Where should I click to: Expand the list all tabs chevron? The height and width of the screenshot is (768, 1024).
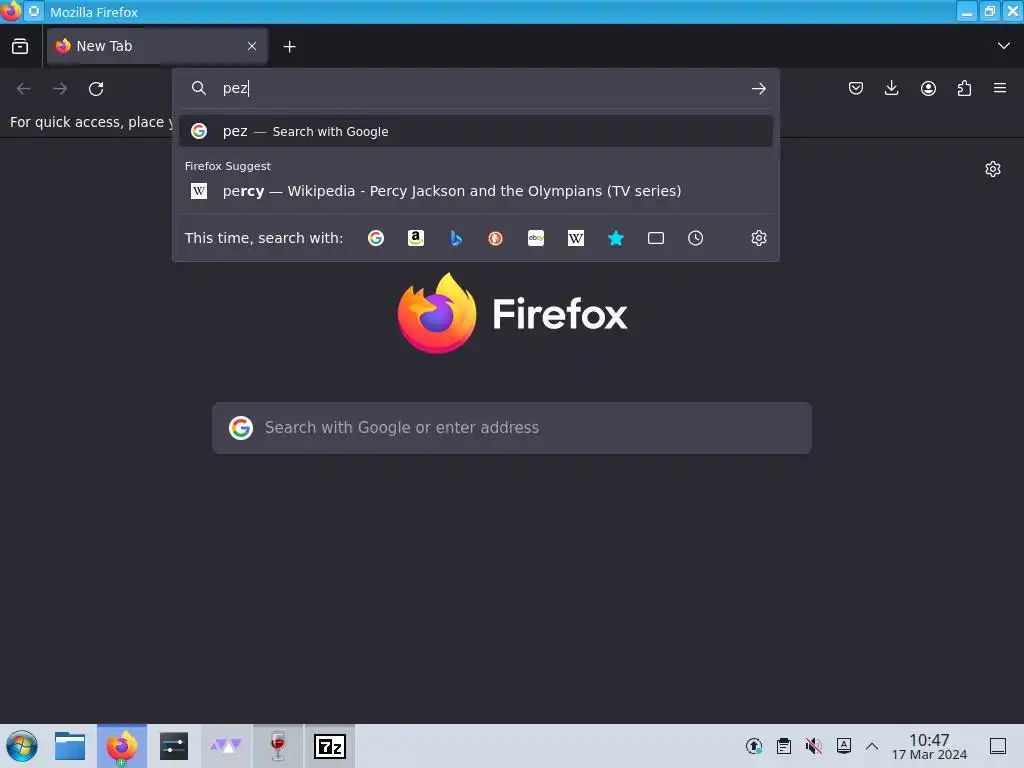click(x=1003, y=46)
